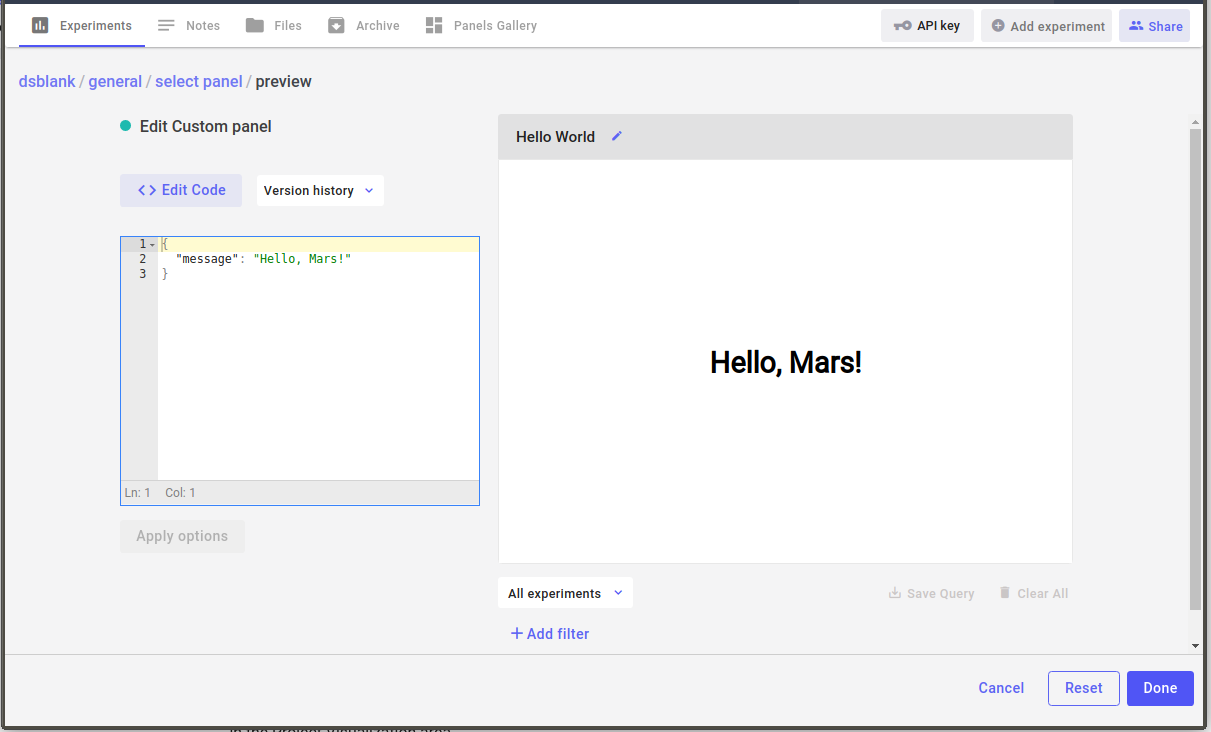
Task: Click the Reset button
Action: coord(1084,688)
